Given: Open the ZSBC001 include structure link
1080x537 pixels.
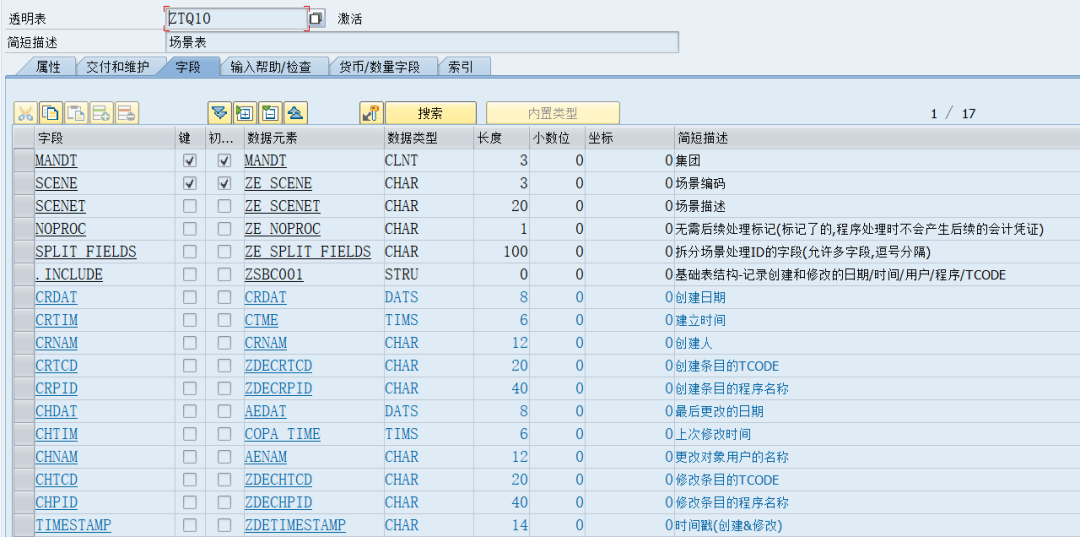Looking at the screenshot, I should click(x=274, y=275).
